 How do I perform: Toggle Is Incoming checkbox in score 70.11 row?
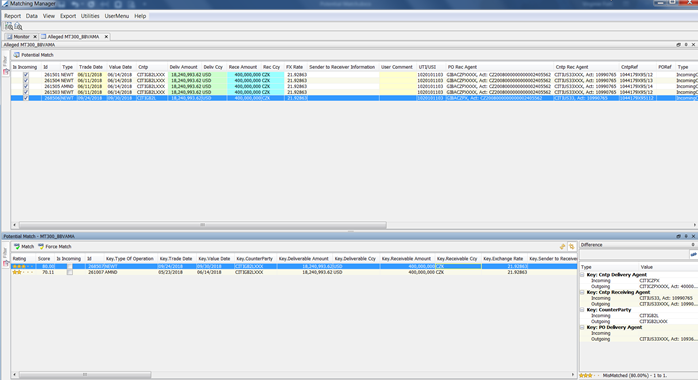click(x=70, y=272)
